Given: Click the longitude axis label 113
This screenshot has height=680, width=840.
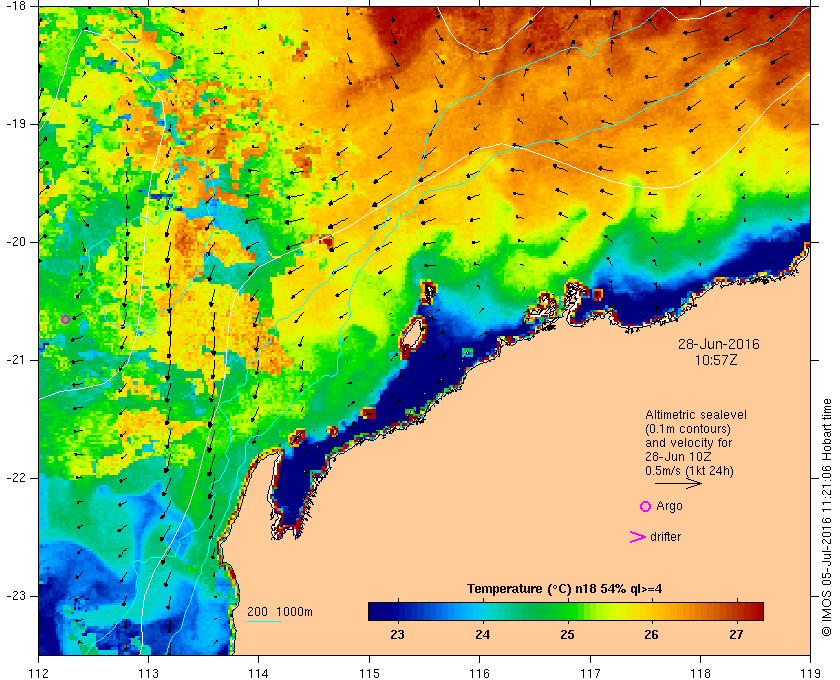Looking at the screenshot, I should [x=148, y=673].
